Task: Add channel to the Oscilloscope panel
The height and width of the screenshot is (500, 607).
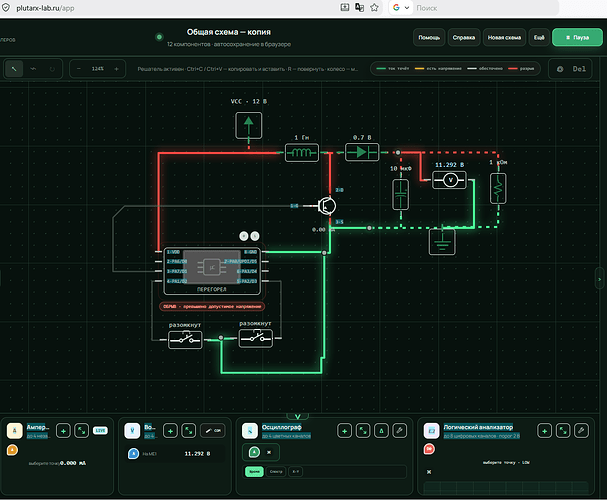Action: [345, 430]
